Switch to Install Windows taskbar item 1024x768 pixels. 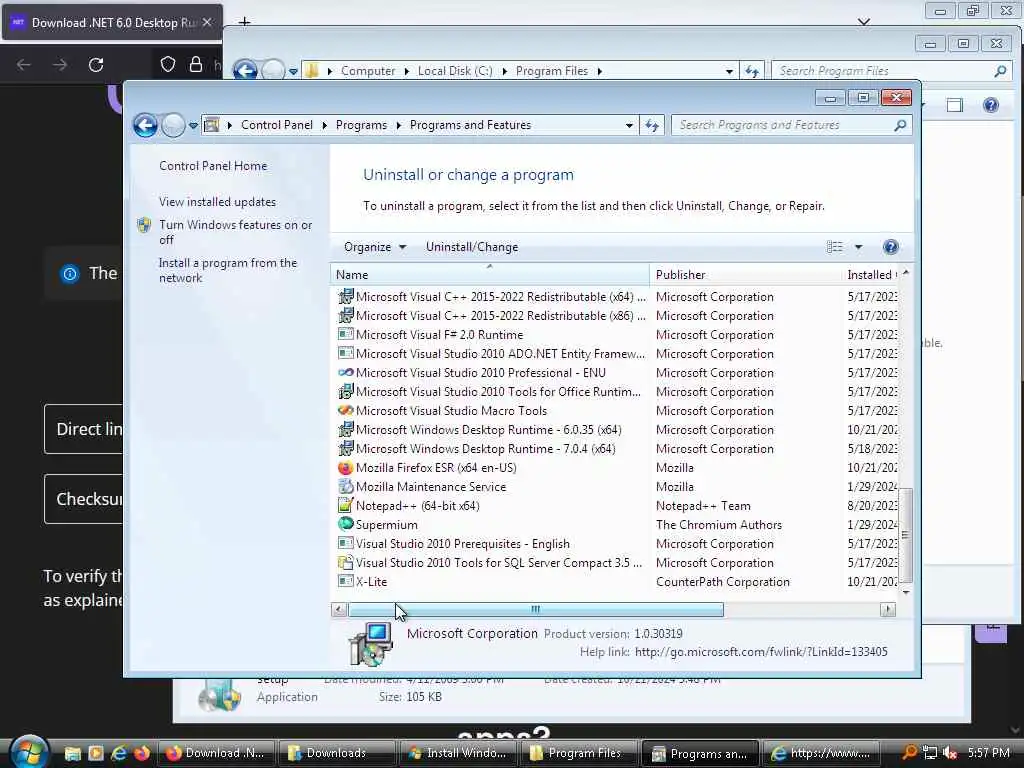click(x=458, y=753)
